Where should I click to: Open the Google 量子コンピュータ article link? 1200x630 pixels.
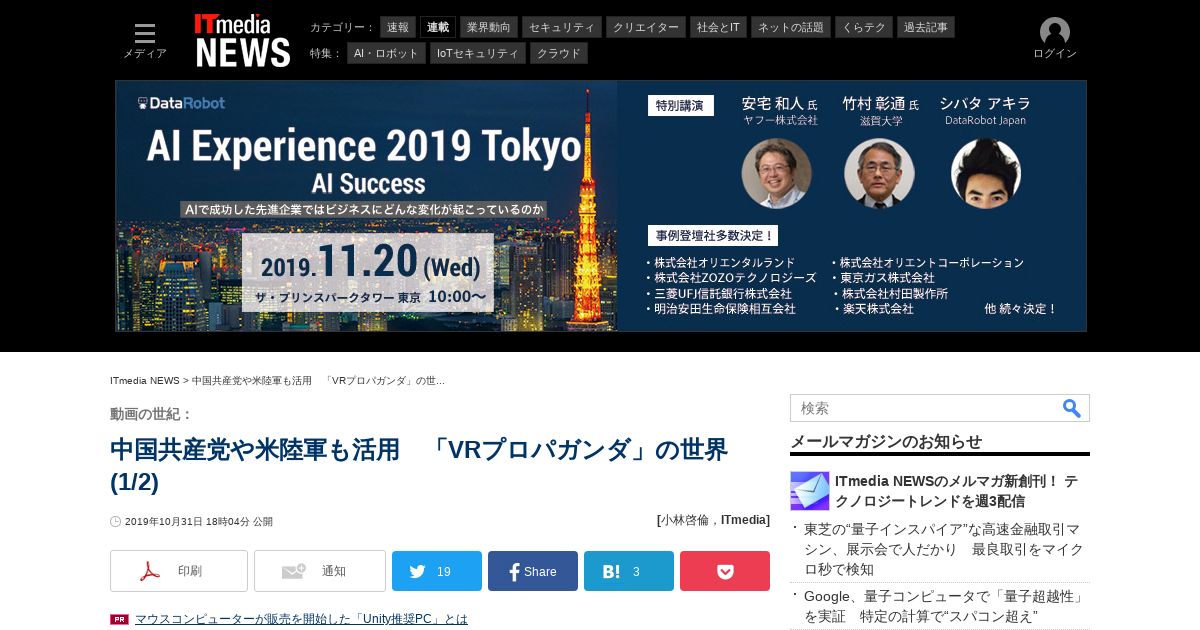945,606
